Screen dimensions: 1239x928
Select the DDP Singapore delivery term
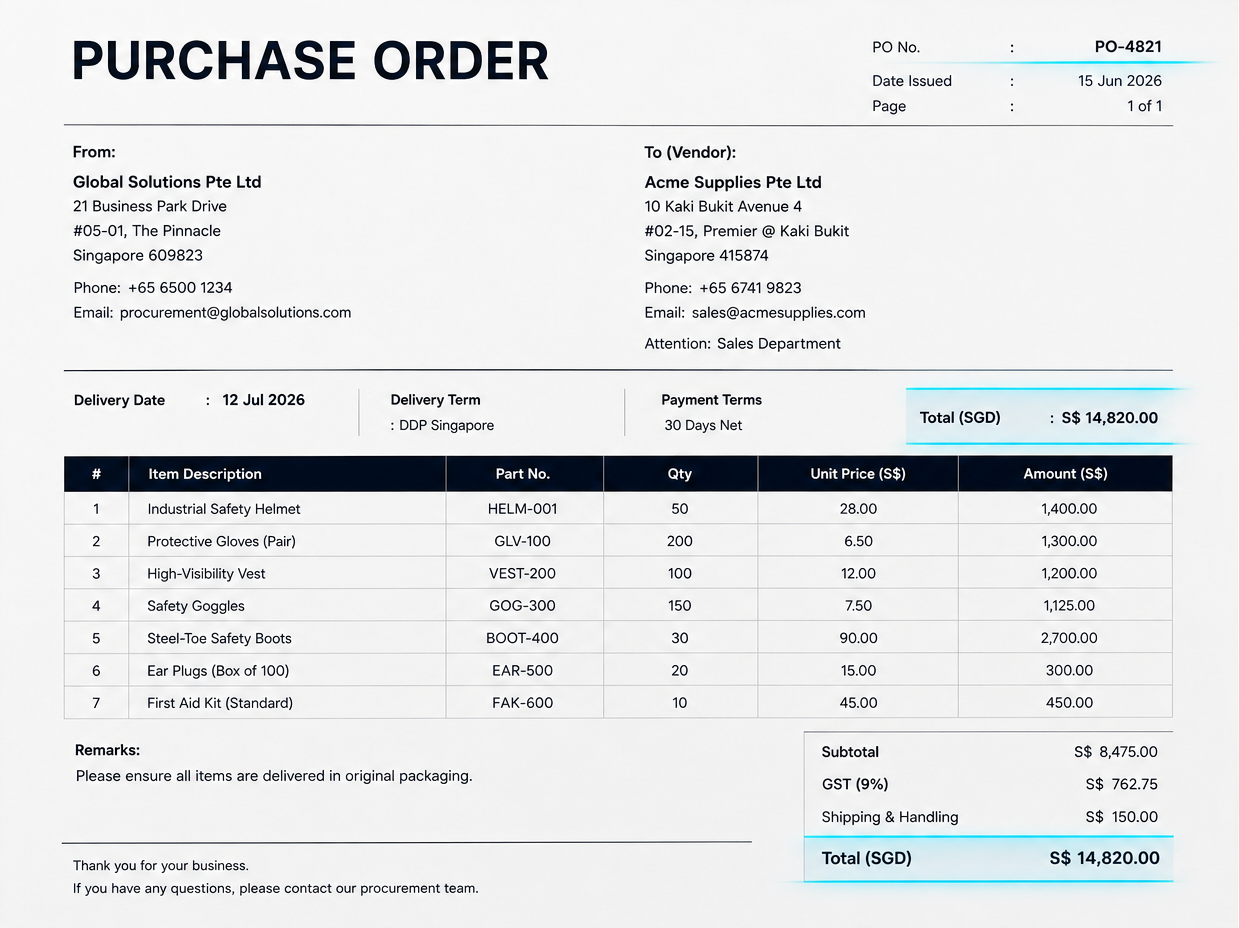[446, 425]
